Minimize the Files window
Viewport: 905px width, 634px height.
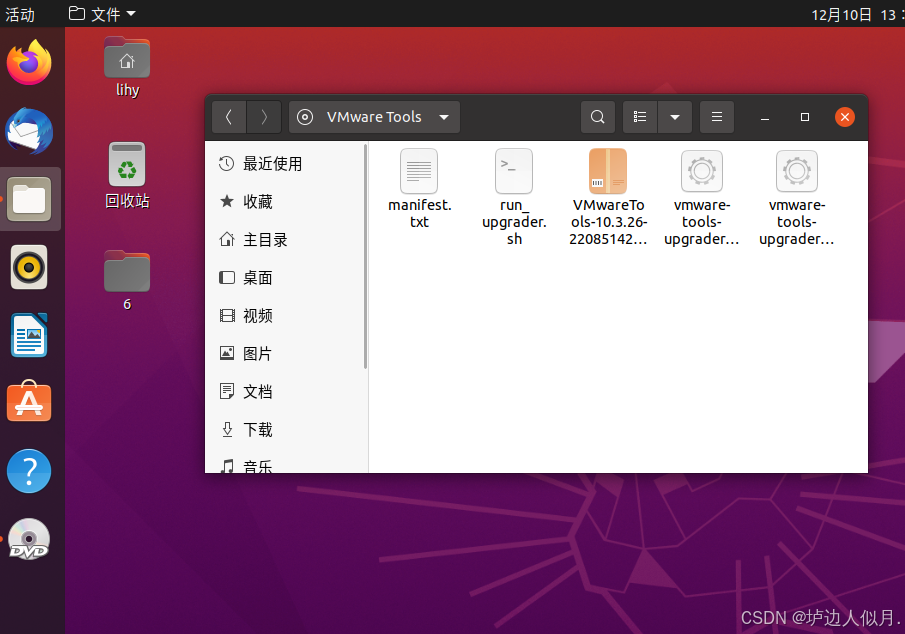pyautogui.click(x=765, y=117)
